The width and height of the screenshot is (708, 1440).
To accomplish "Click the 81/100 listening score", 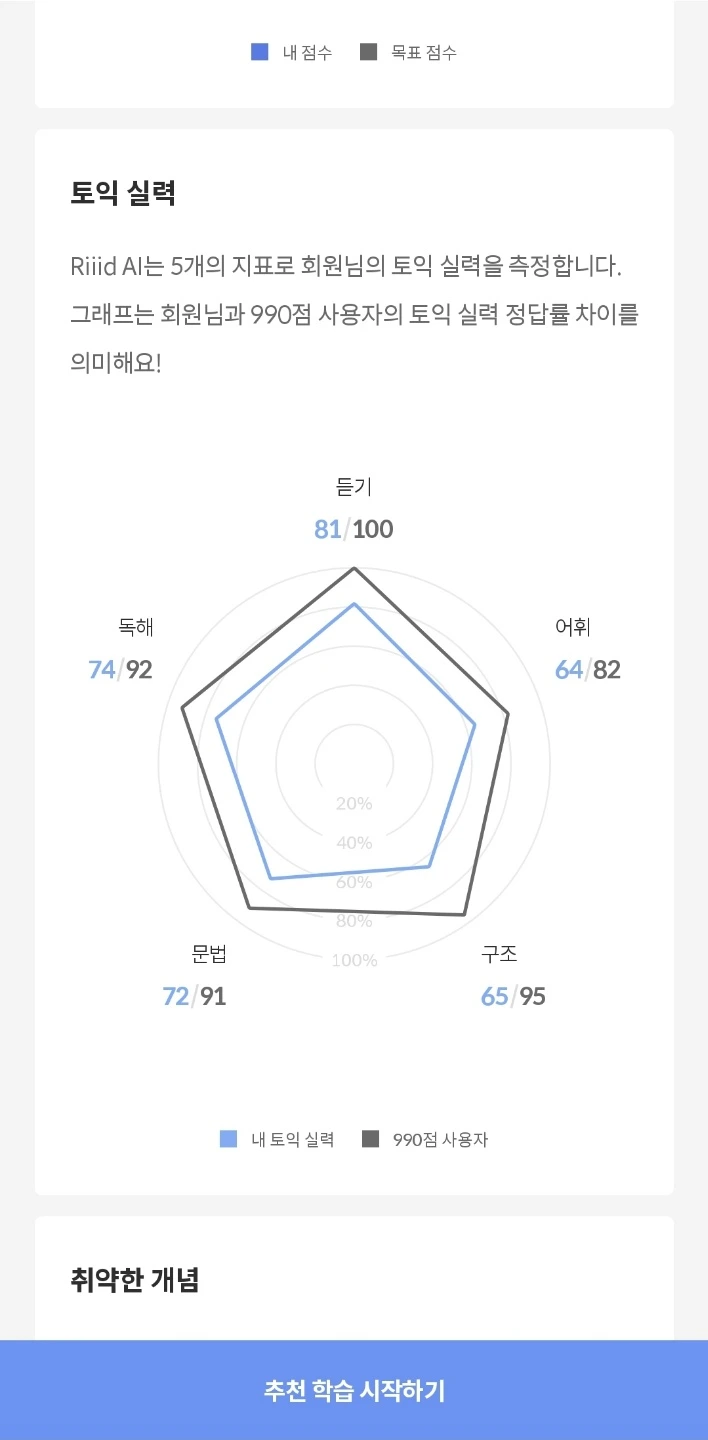I will [x=354, y=529].
